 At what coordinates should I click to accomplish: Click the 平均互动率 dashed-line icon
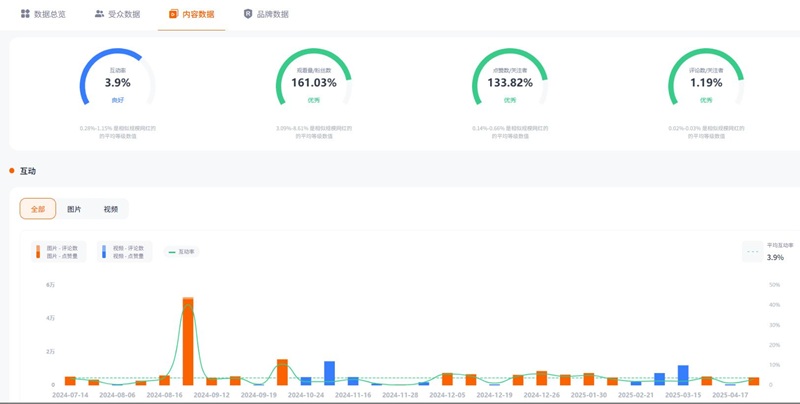752,252
